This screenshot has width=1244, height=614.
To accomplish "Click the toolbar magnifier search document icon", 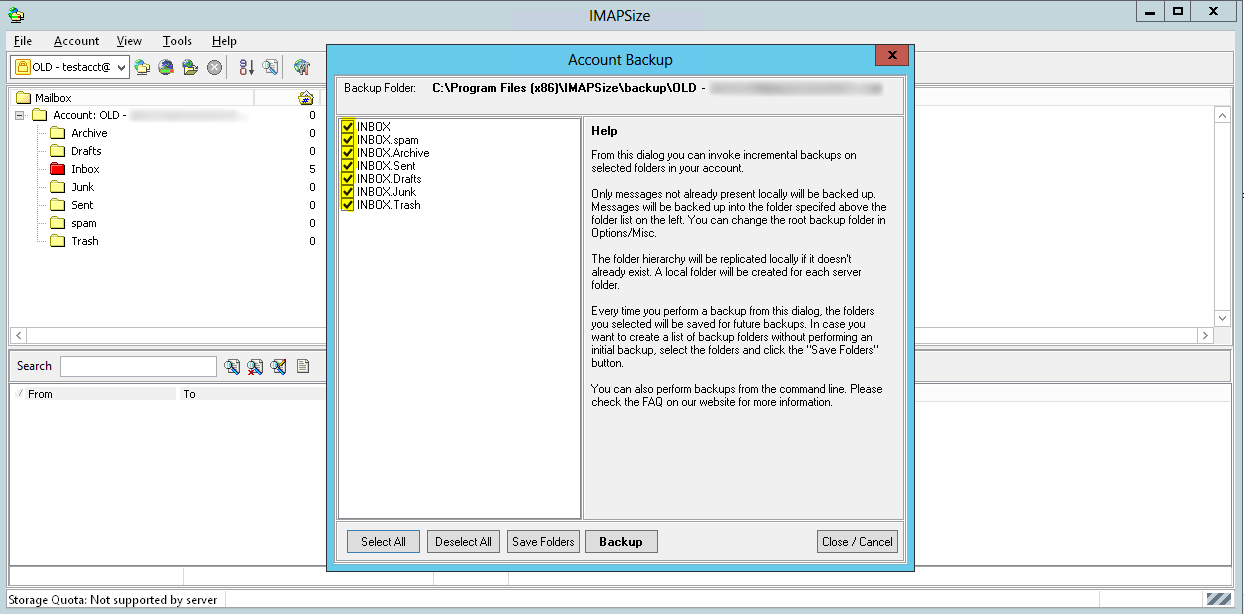I will point(270,67).
